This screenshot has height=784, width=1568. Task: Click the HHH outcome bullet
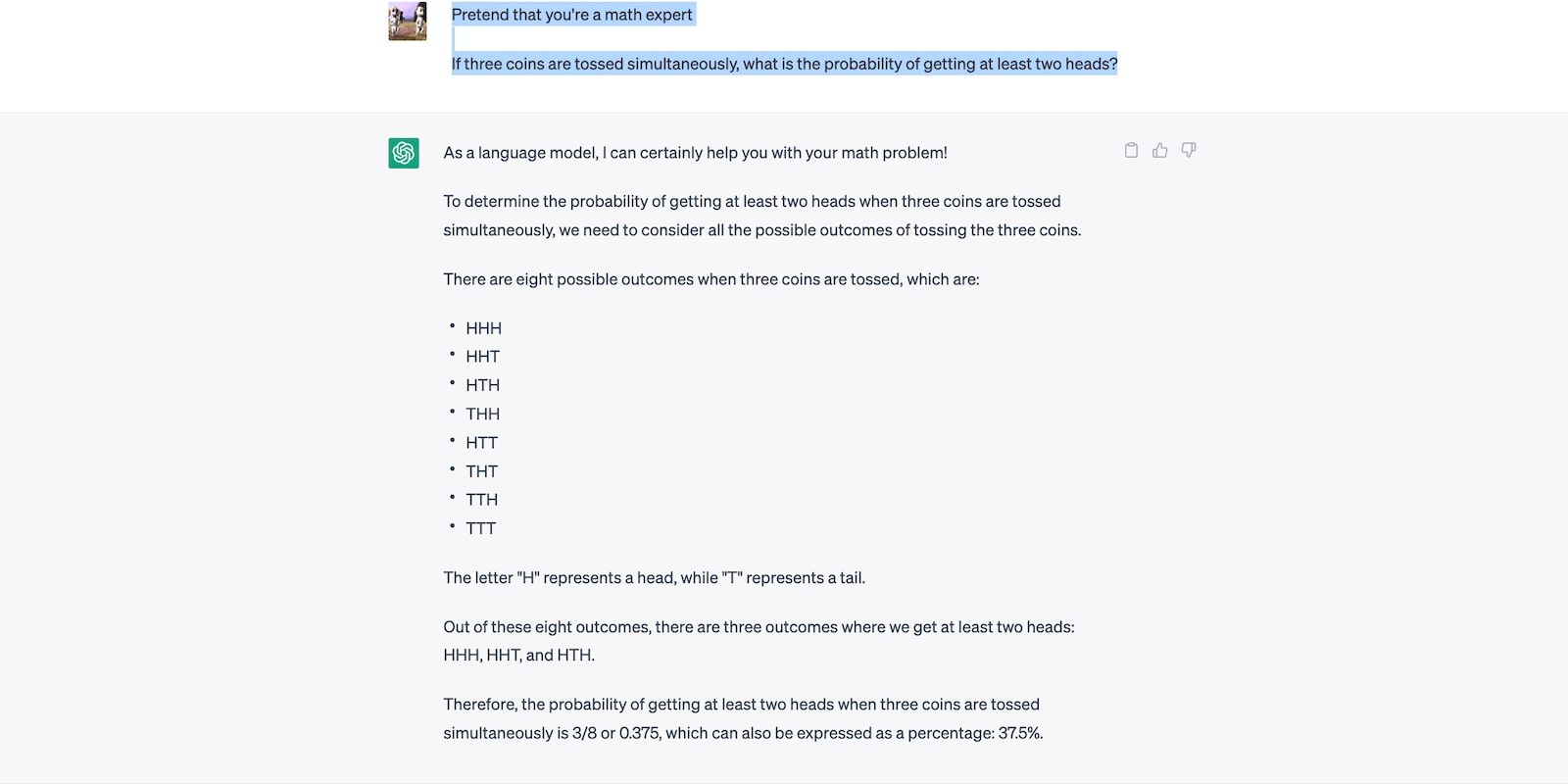click(x=483, y=328)
